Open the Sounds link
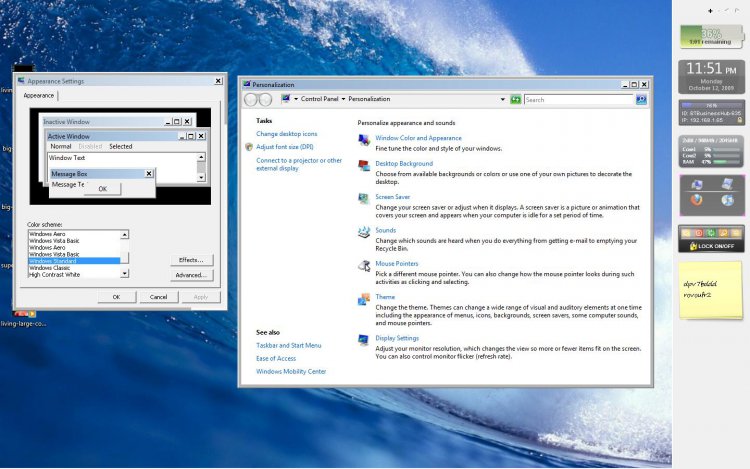750x469 pixels. [386, 230]
